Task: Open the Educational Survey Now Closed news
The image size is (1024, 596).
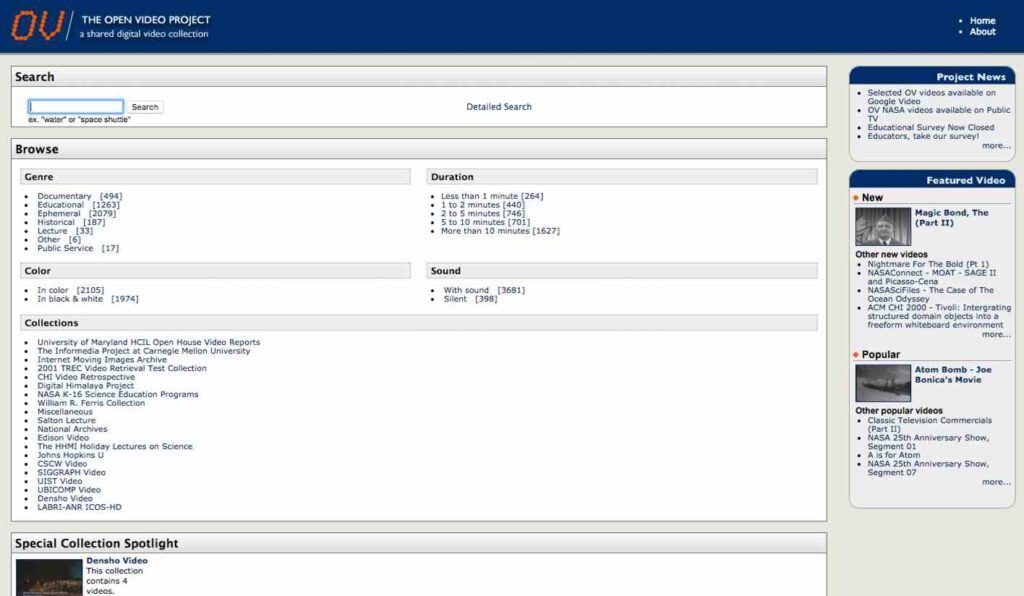Action: pyautogui.click(x=930, y=128)
